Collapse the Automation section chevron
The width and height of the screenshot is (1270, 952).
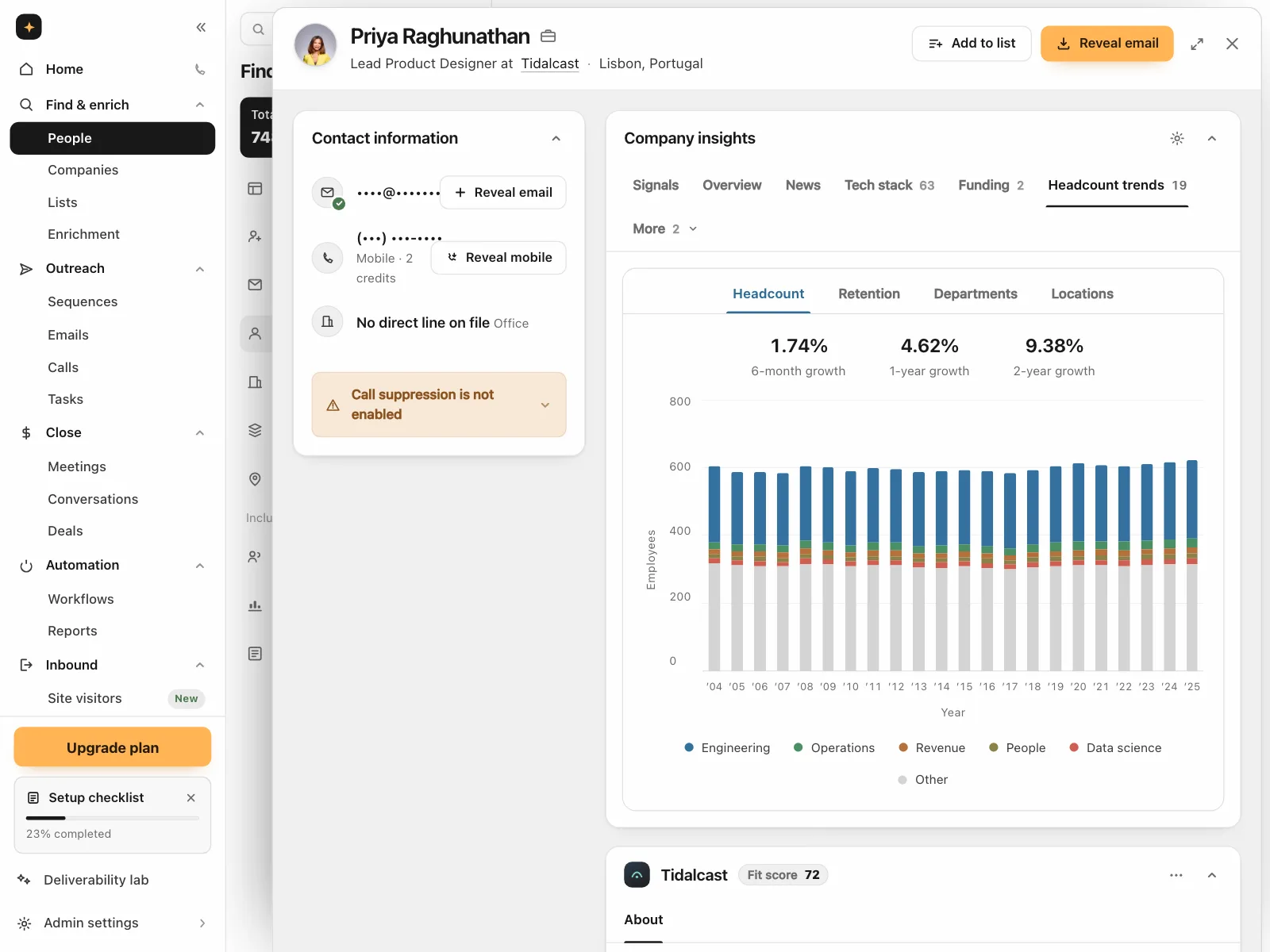coord(200,566)
